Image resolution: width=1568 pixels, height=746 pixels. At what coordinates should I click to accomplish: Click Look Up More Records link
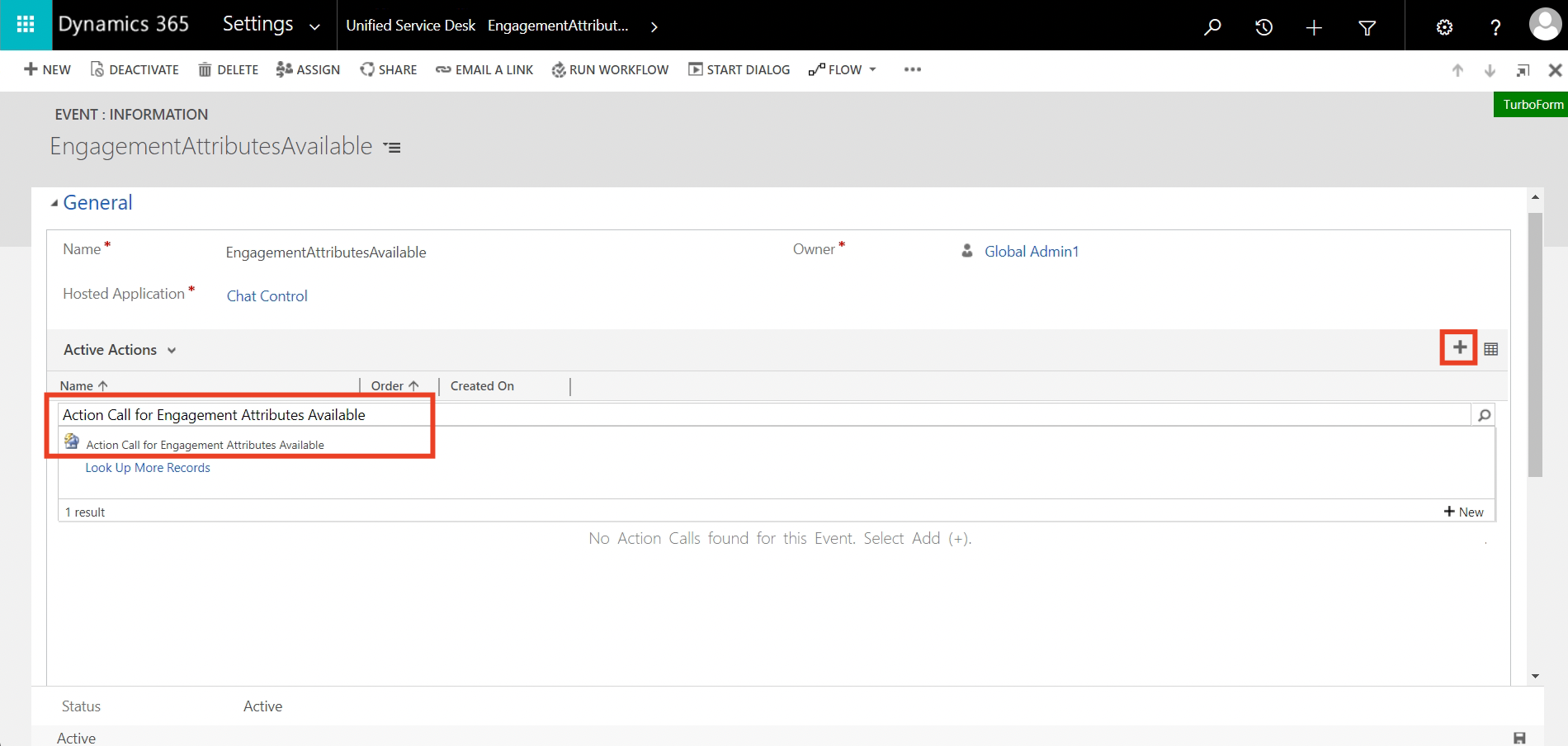pyautogui.click(x=148, y=468)
